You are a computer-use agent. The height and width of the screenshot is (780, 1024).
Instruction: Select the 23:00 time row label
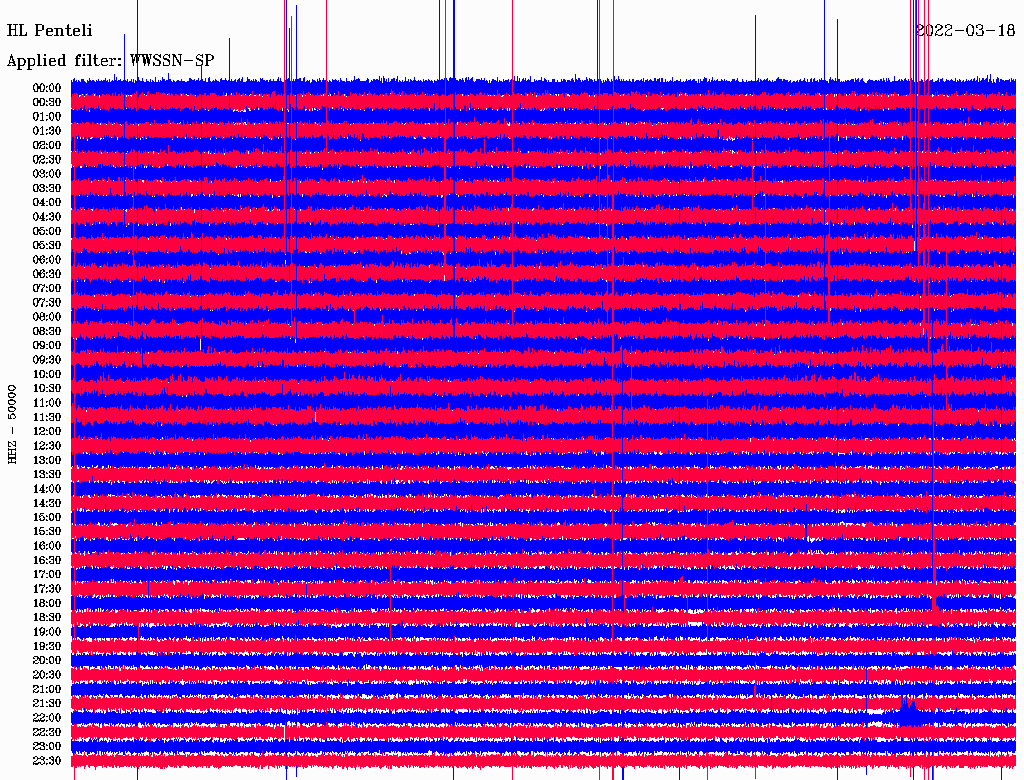point(47,747)
